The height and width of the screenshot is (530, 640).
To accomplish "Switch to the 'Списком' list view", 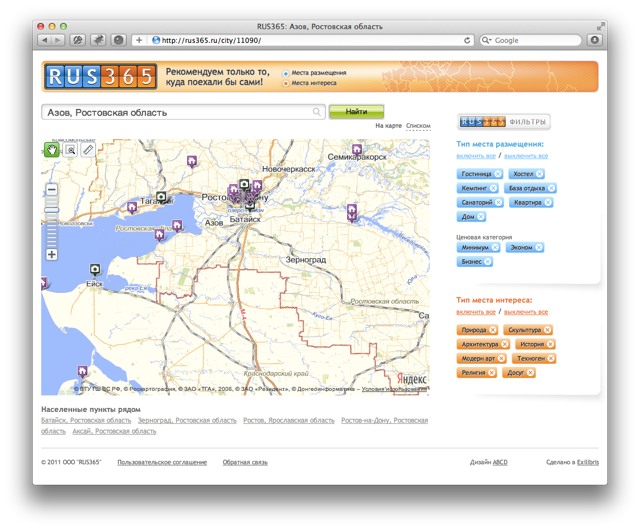I will [x=419, y=126].
